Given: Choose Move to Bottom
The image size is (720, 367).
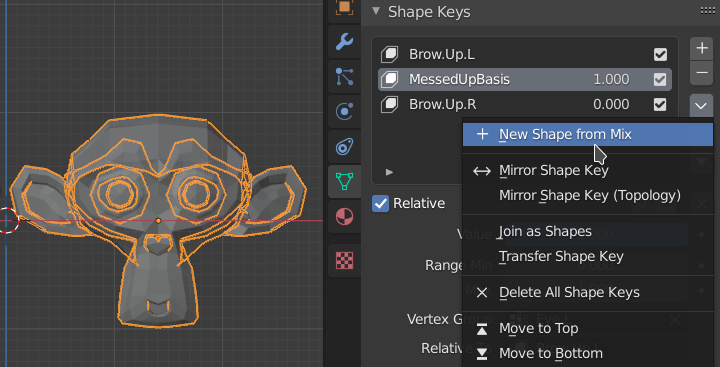Looking at the screenshot, I should [x=588, y=354].
